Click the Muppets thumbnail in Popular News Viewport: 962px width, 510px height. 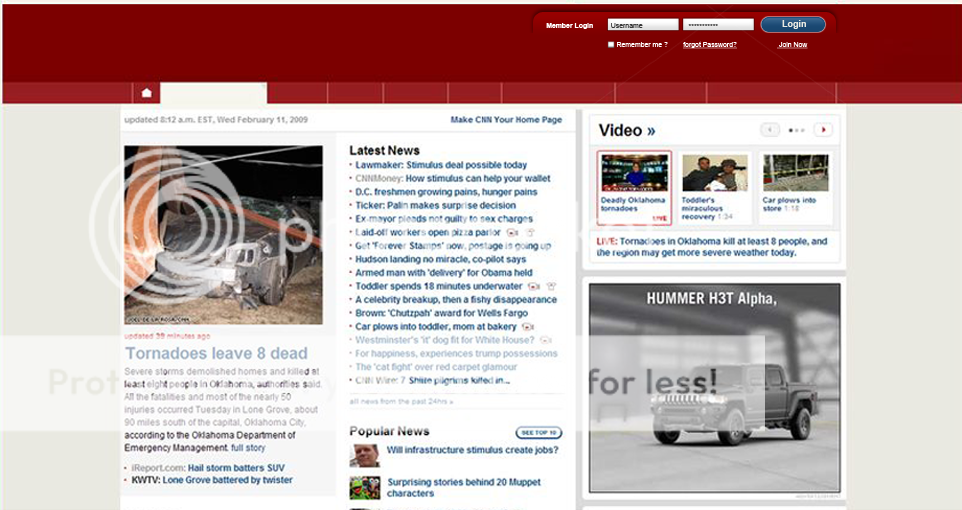(364, 488)
